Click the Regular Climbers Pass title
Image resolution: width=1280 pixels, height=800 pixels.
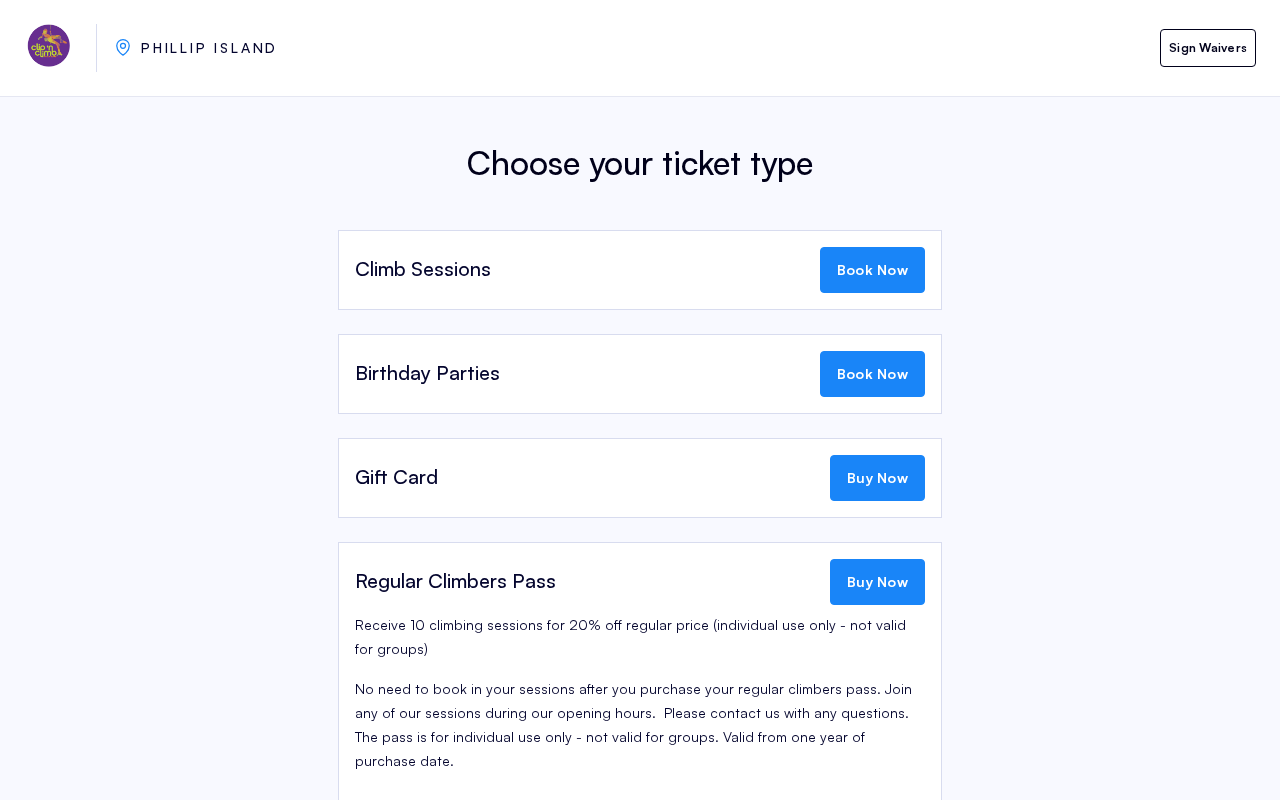pyautogui.click(x=455, y=581)
